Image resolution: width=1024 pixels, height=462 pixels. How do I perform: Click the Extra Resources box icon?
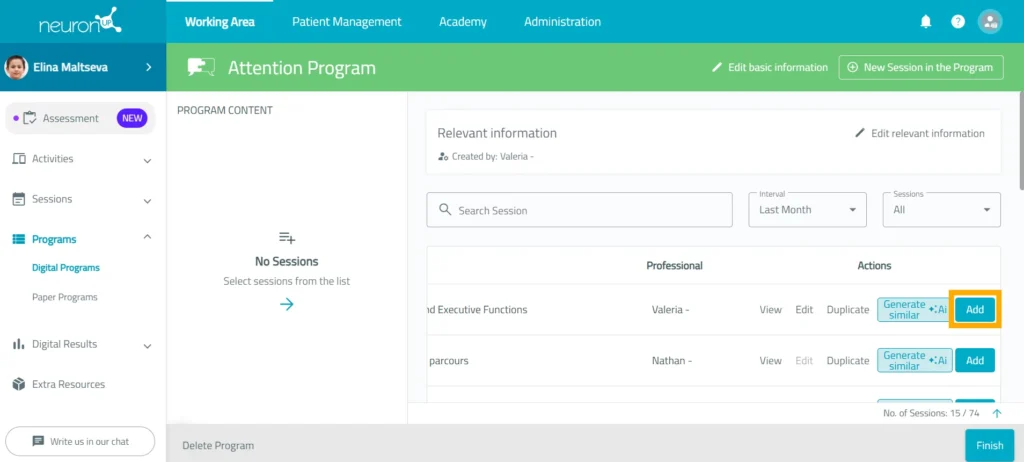[19, 384]
